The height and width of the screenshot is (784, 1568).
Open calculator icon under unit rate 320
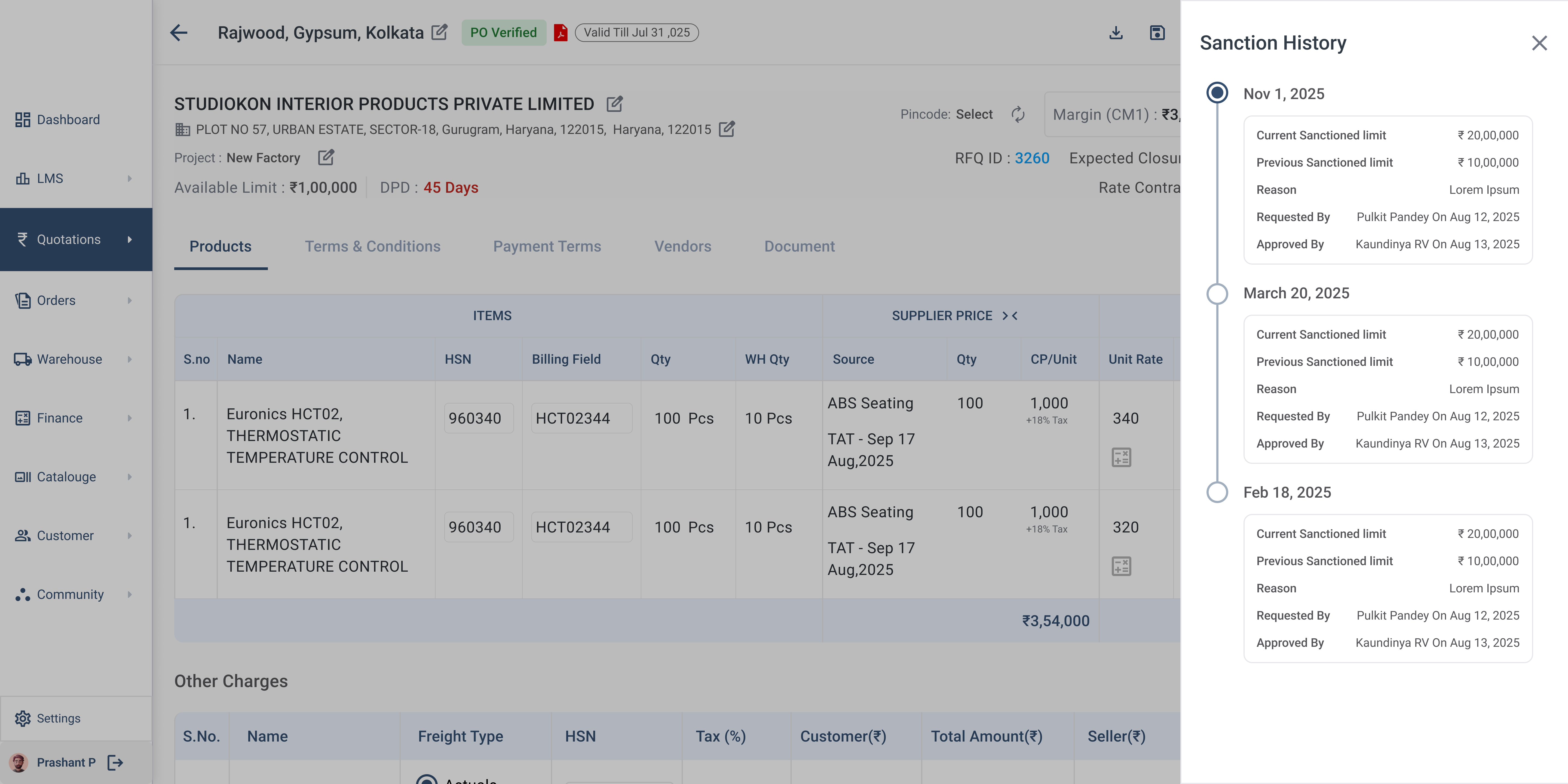coord(1121,566)
